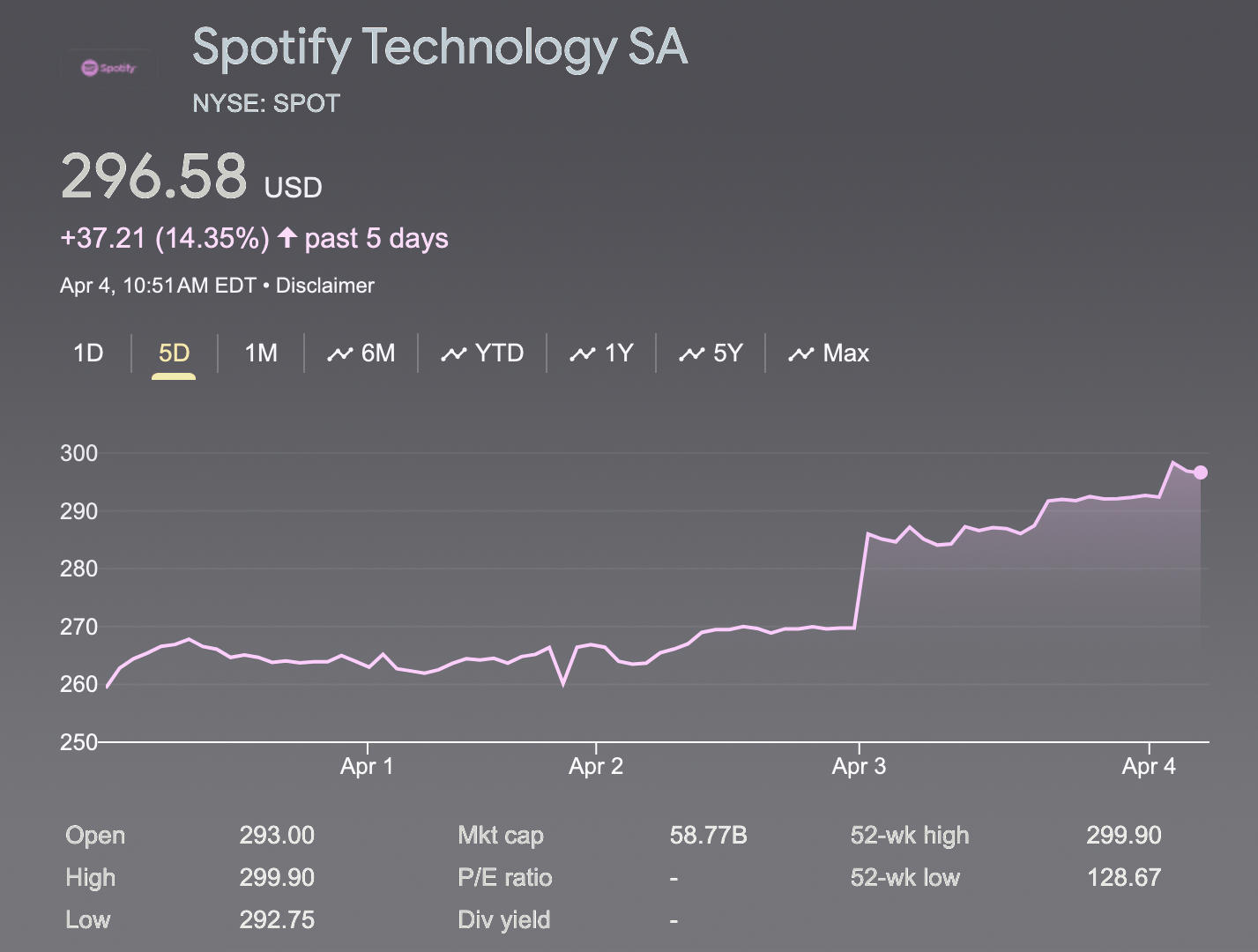Screen dimensions: 1258x952
Task: Click the Apr 4 axis label
Action: pos(1149,766)
